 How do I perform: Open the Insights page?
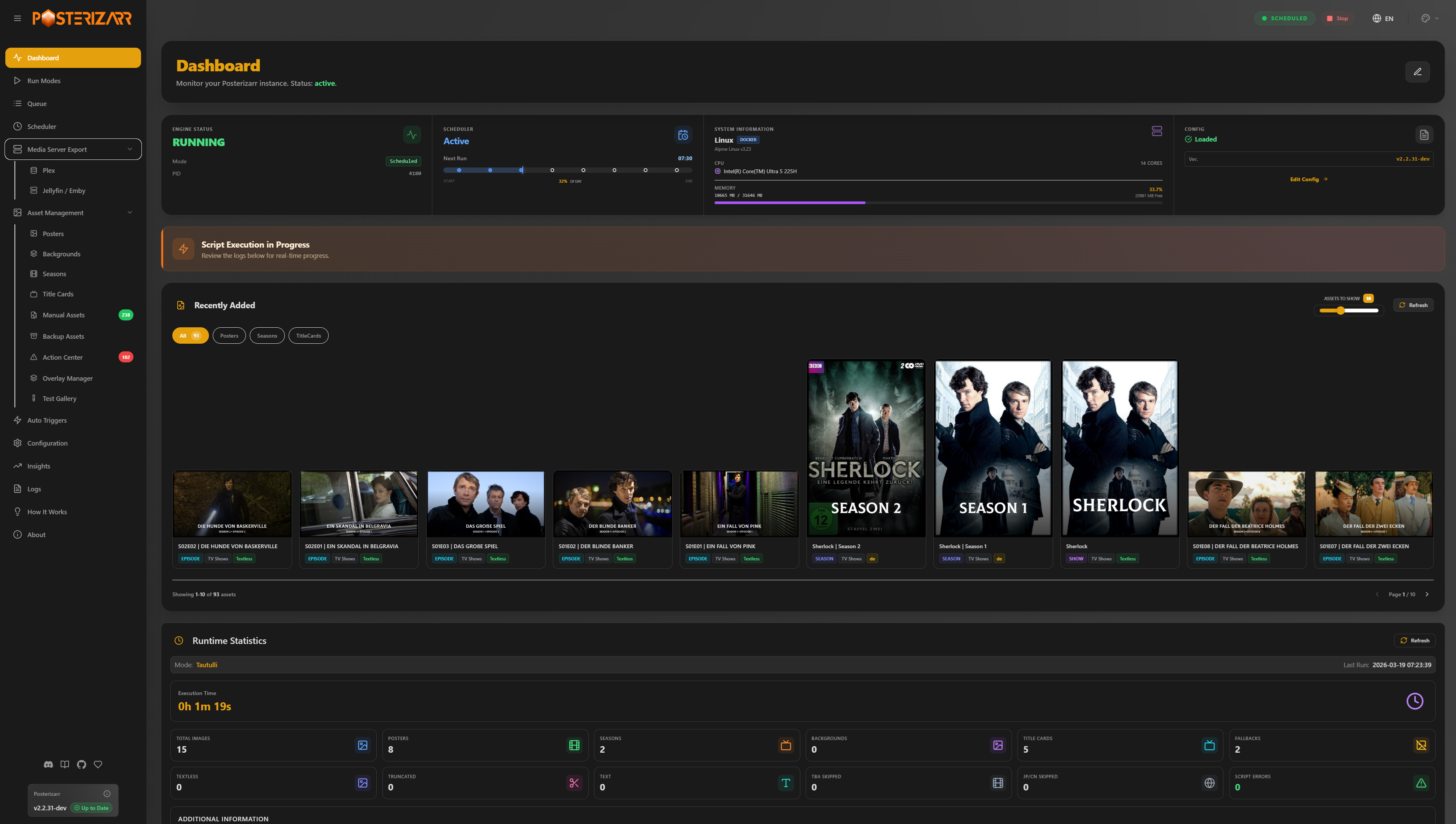tap(73, 466)
